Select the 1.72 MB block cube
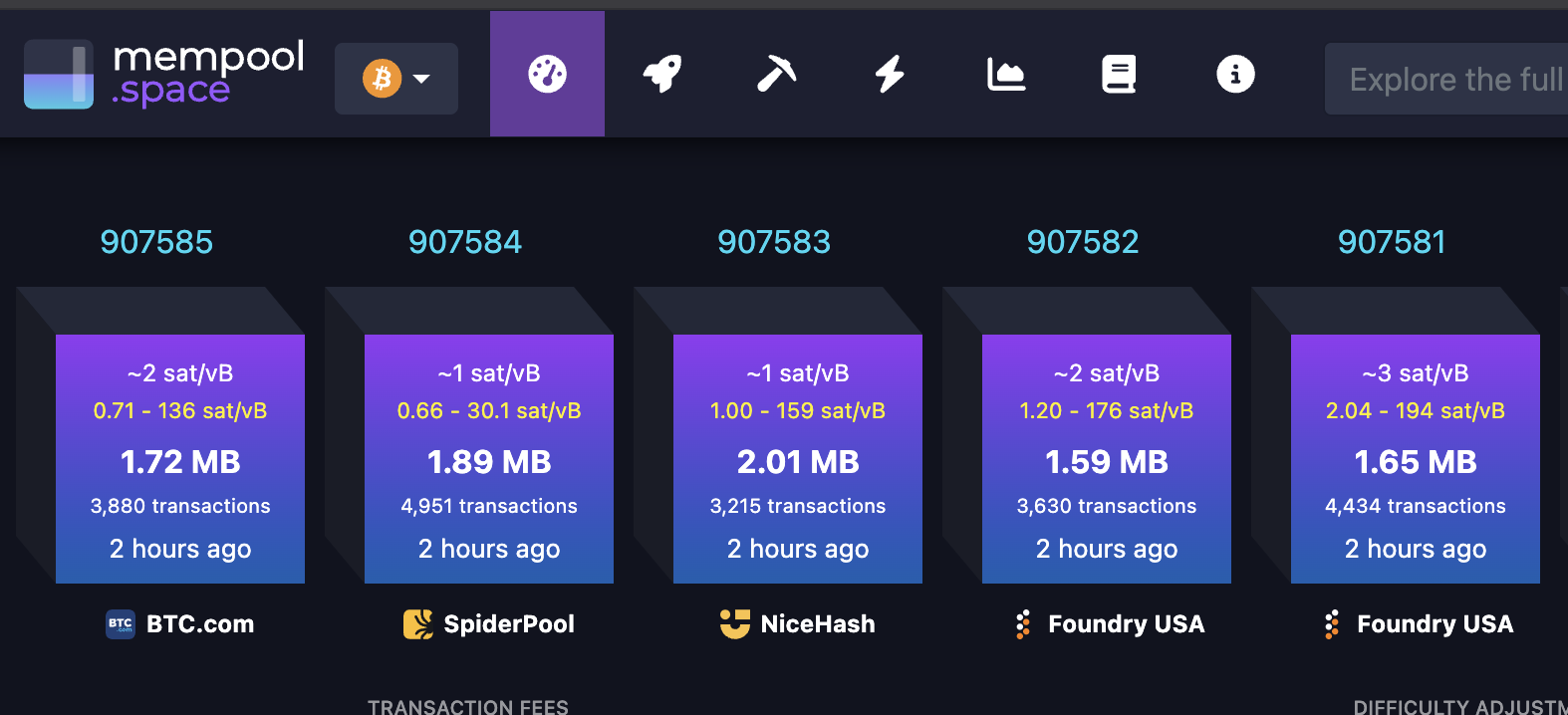The width and height of the screenshot is (1568, 715). coord(180,459)
